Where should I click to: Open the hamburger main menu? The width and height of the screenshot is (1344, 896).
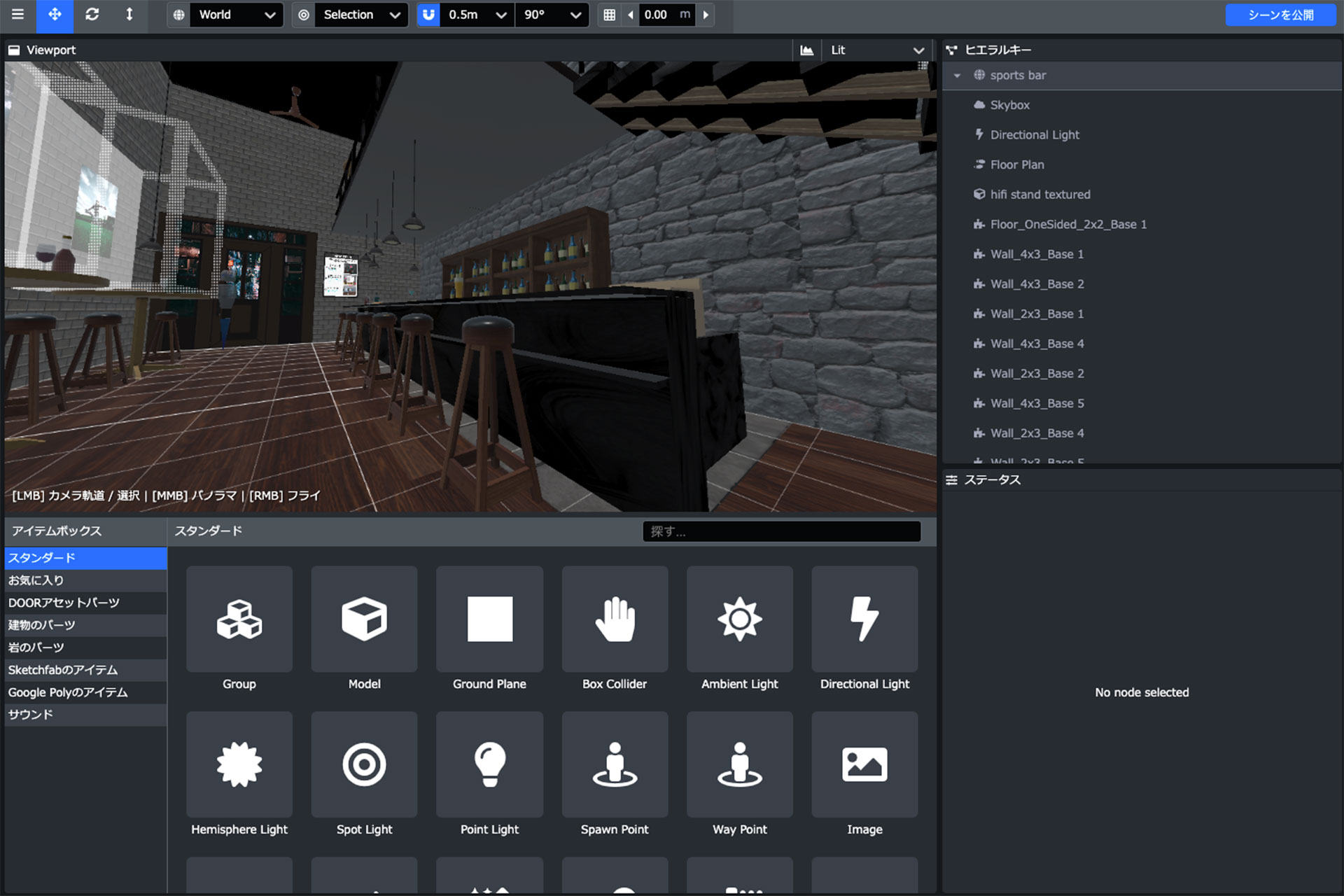click(x=17, y=15)
